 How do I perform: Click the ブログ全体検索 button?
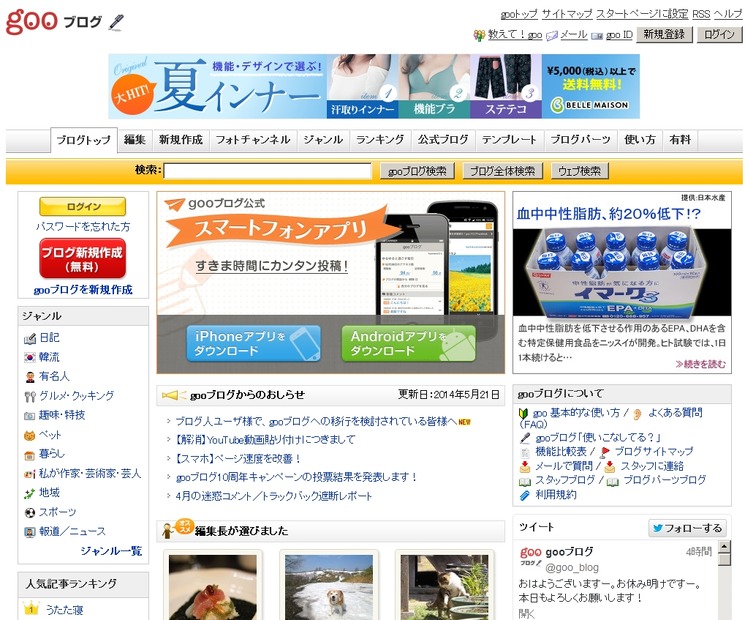pyautogui.click(x=502, y=171)
